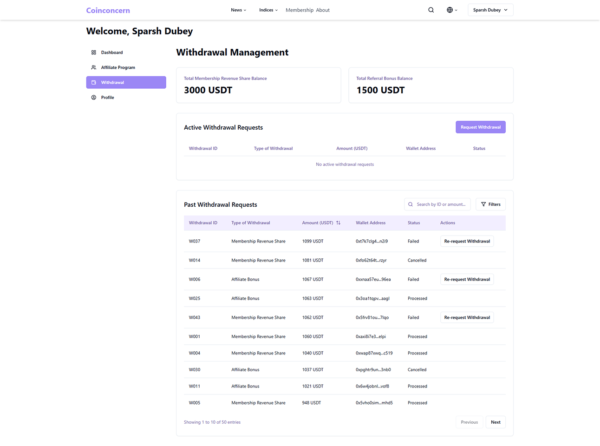600x446 pixels.
Task: Go to the About page
Action: (323, 10)
